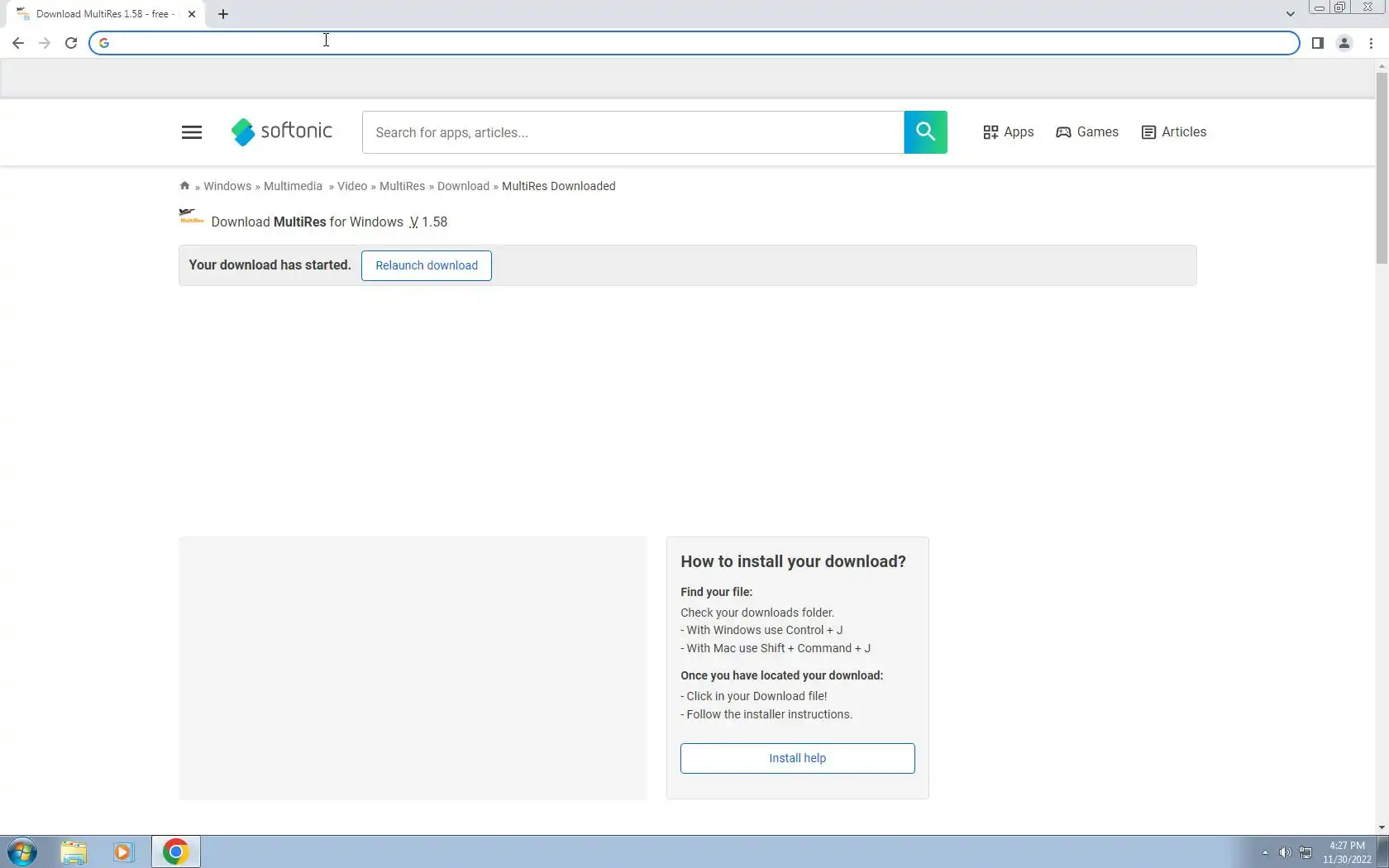Click the Softonic logo

(x=282, y=131)
